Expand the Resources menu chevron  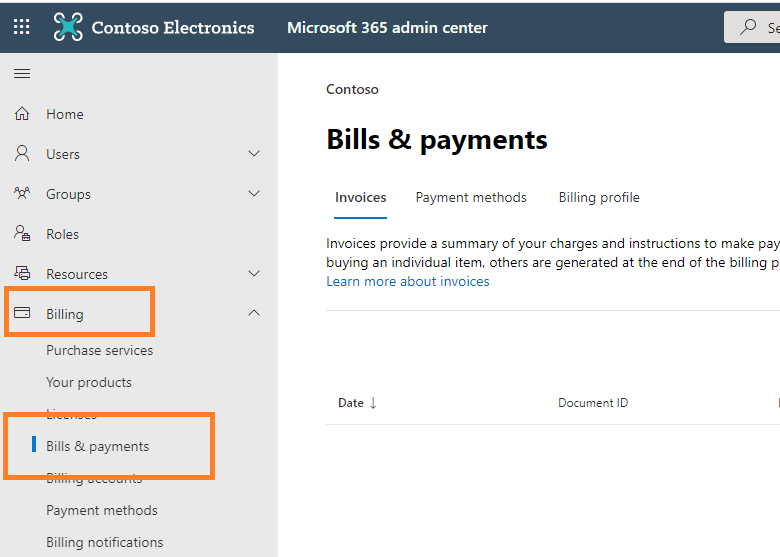tap(254, 273)
